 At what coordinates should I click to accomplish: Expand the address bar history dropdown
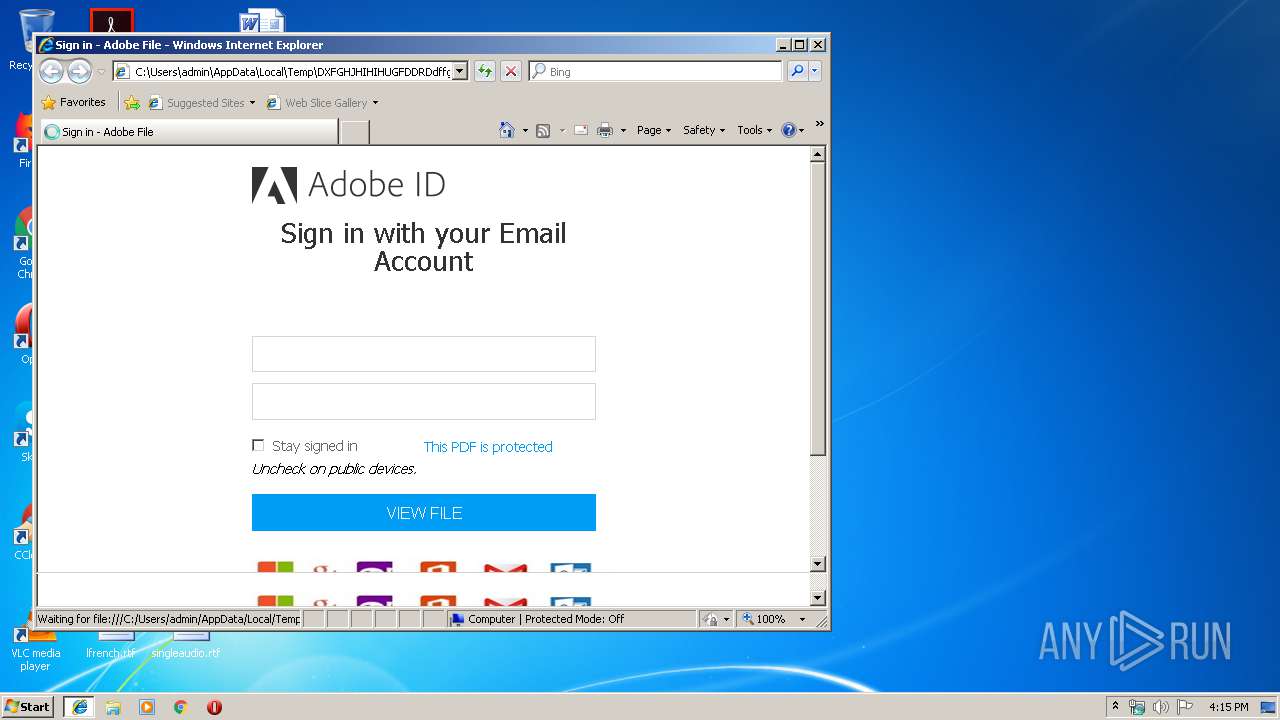(460, 72)
